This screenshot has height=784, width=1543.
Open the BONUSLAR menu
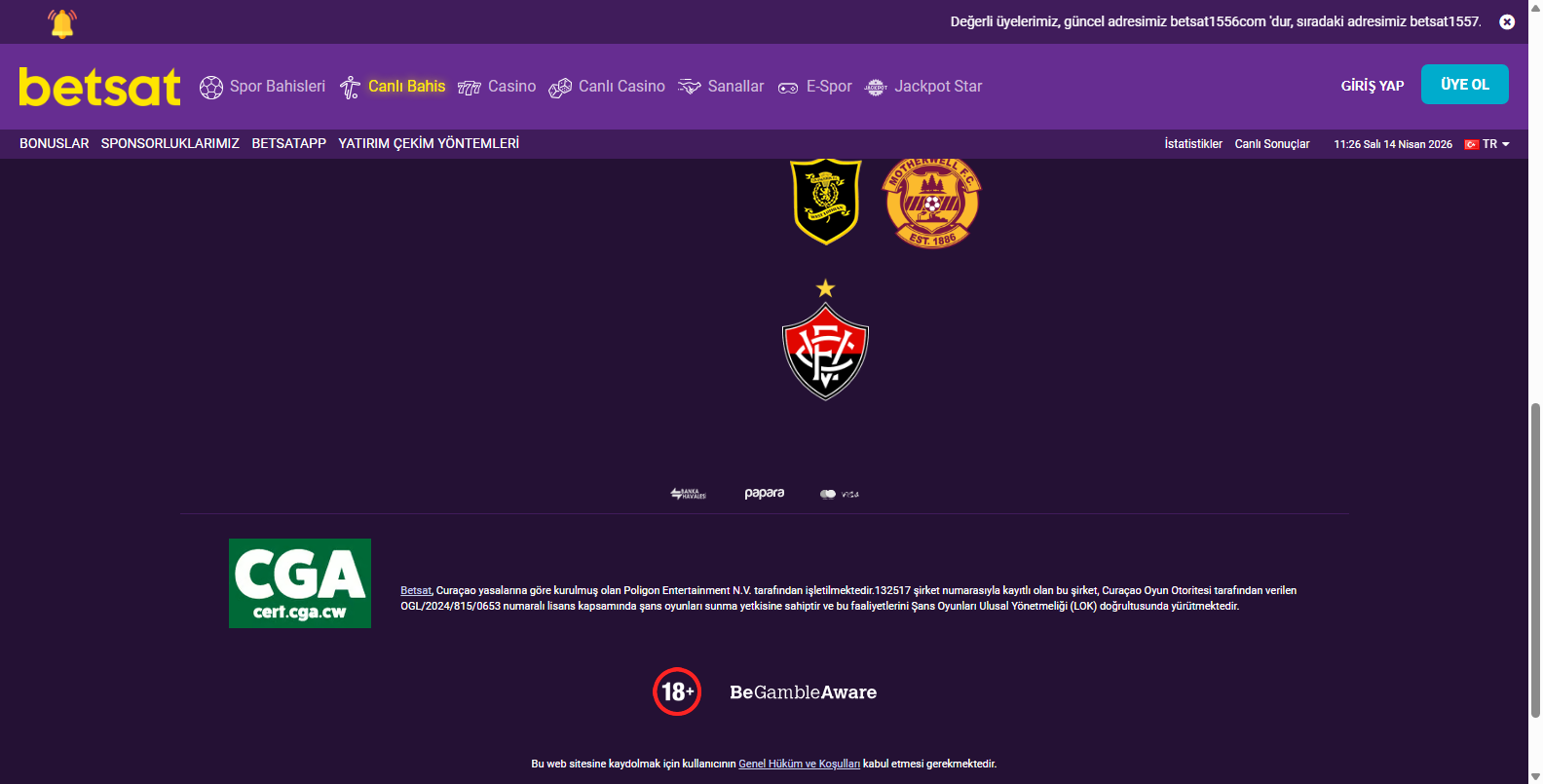point(55,143)
